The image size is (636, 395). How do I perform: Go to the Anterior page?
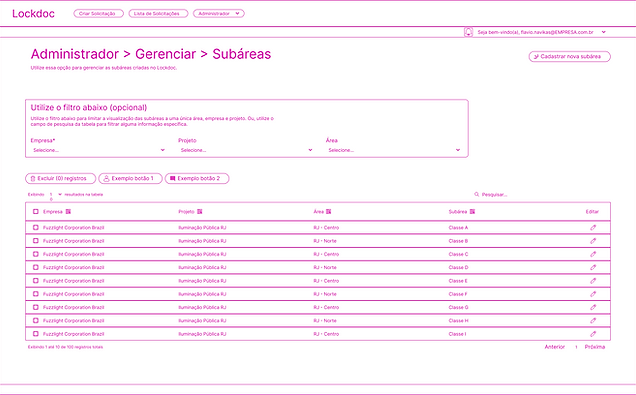[x=554, y=347]
